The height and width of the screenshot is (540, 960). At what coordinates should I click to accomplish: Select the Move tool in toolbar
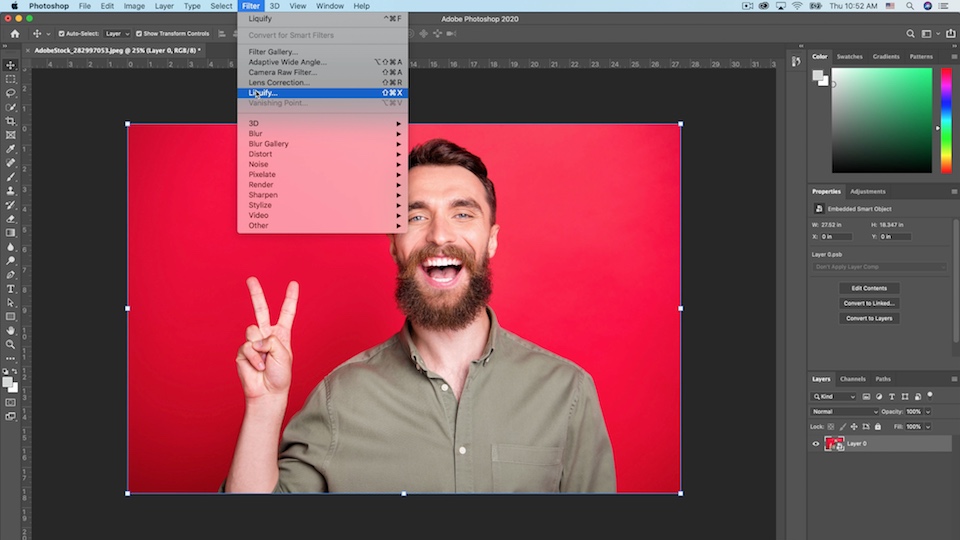click(11, 65)
